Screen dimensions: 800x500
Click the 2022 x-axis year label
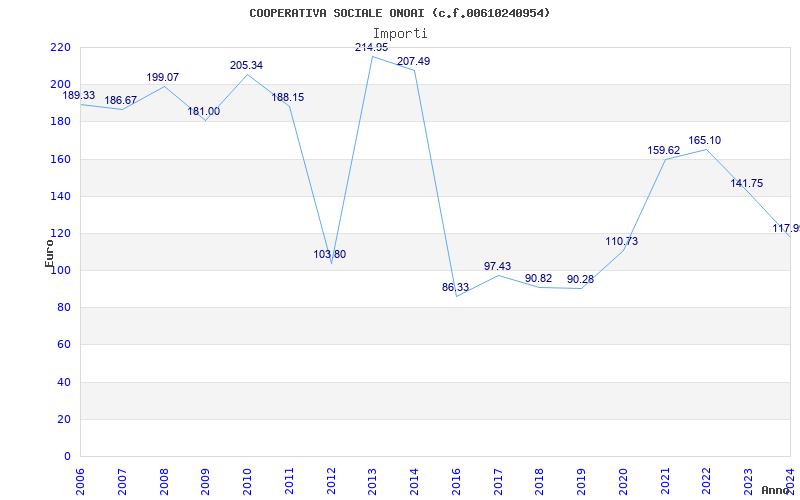pos(707,482)
